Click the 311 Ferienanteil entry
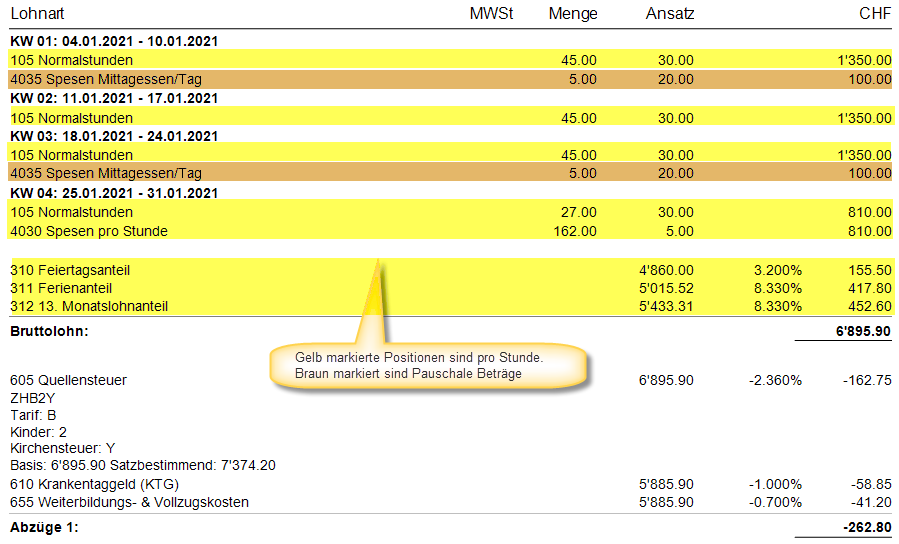Viewport: 899px width, 544px height. click(62, 288)
